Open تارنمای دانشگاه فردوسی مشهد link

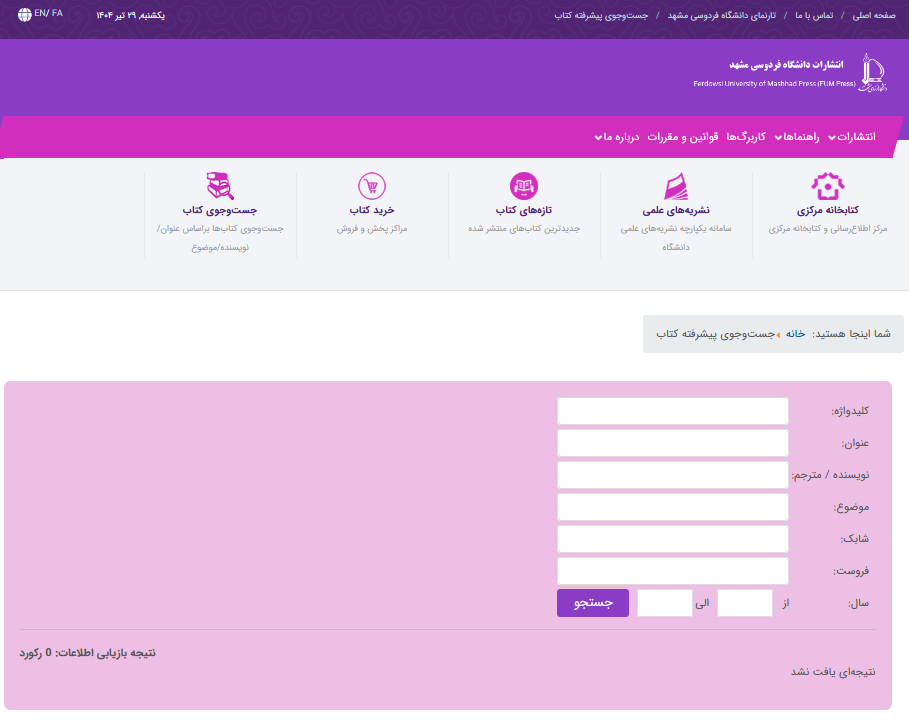[x=721, y=15]
